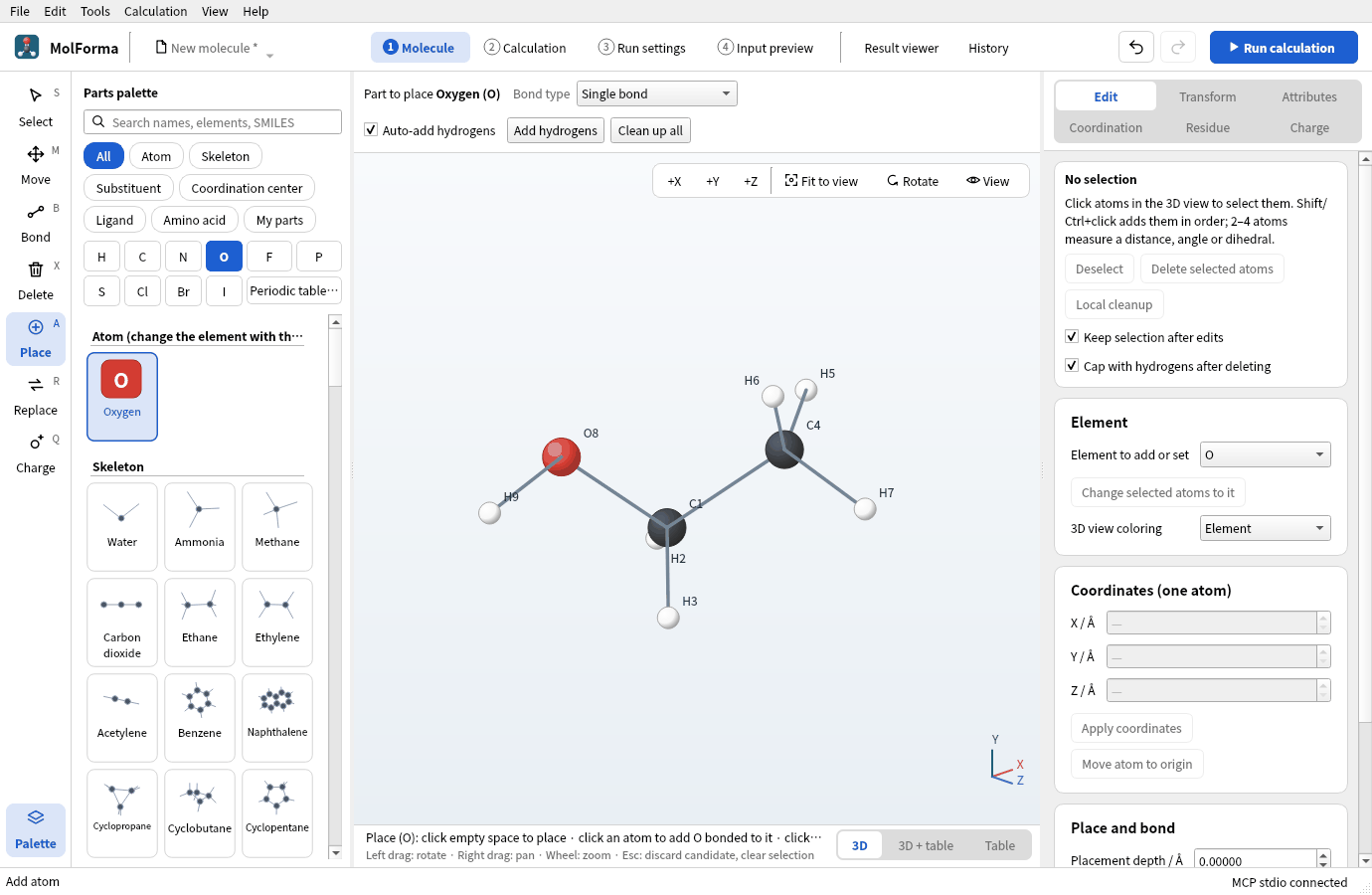Open the Periodic table selector
The height and width of the screenshot is (895, 1372).
point(294,290)
